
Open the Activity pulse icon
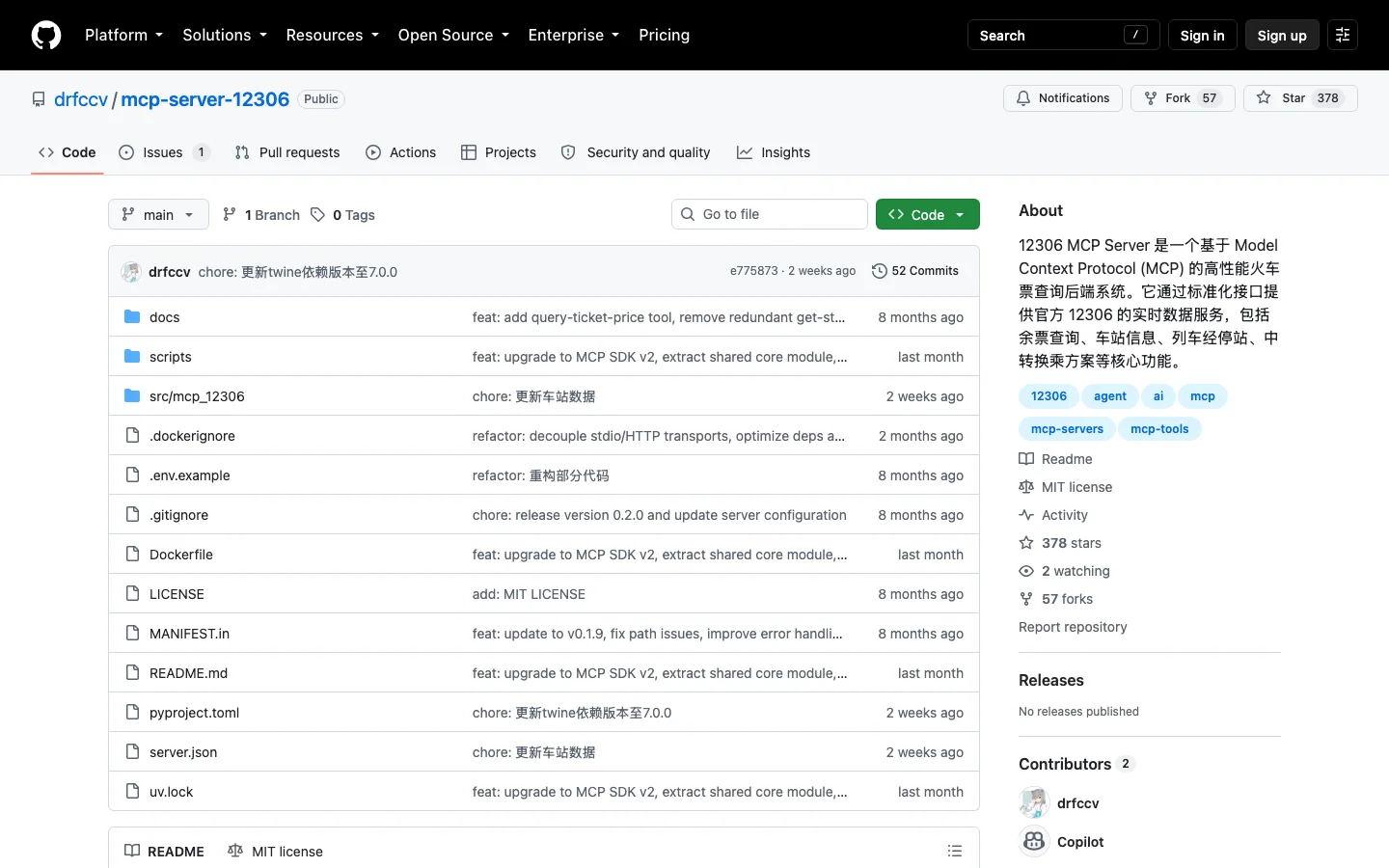[1026, 515]
